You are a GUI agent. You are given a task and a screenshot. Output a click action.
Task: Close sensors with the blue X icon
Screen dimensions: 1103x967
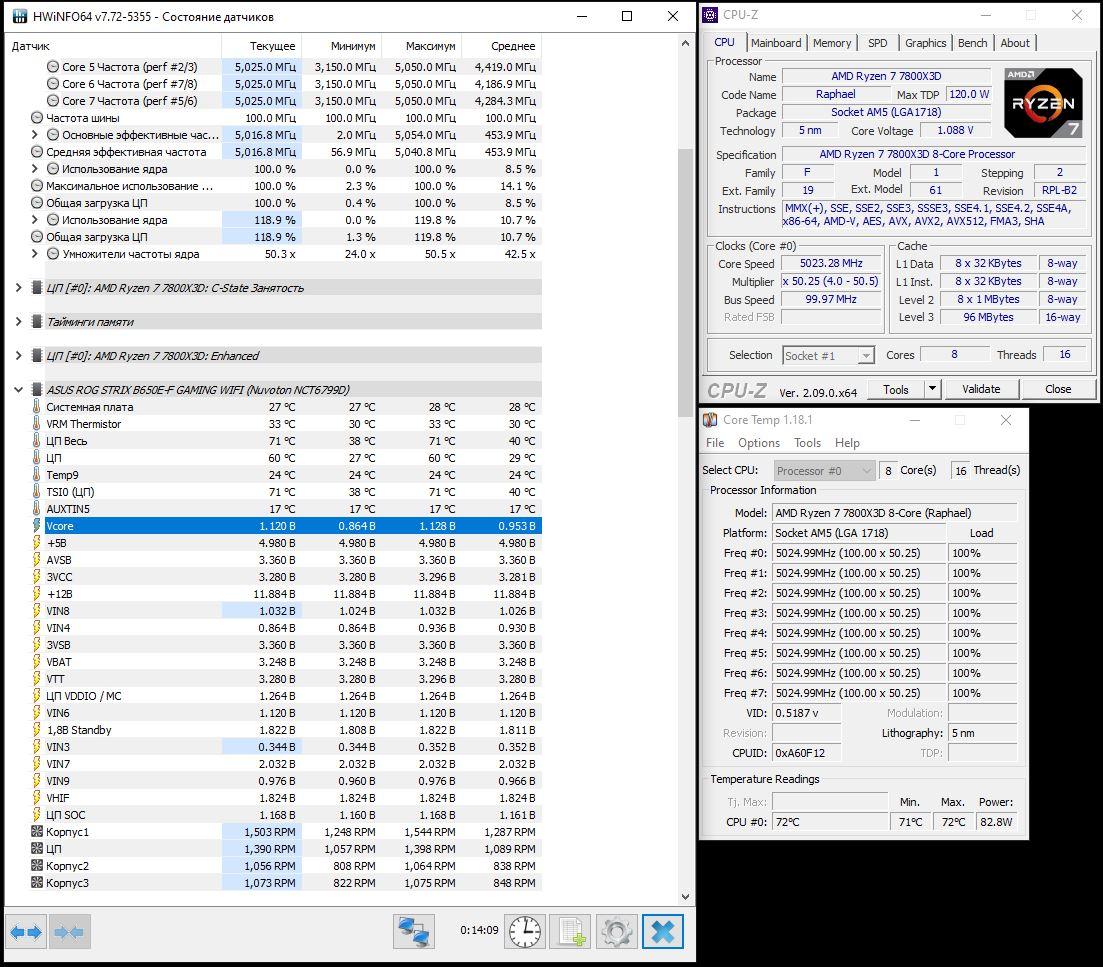[662, 931]
